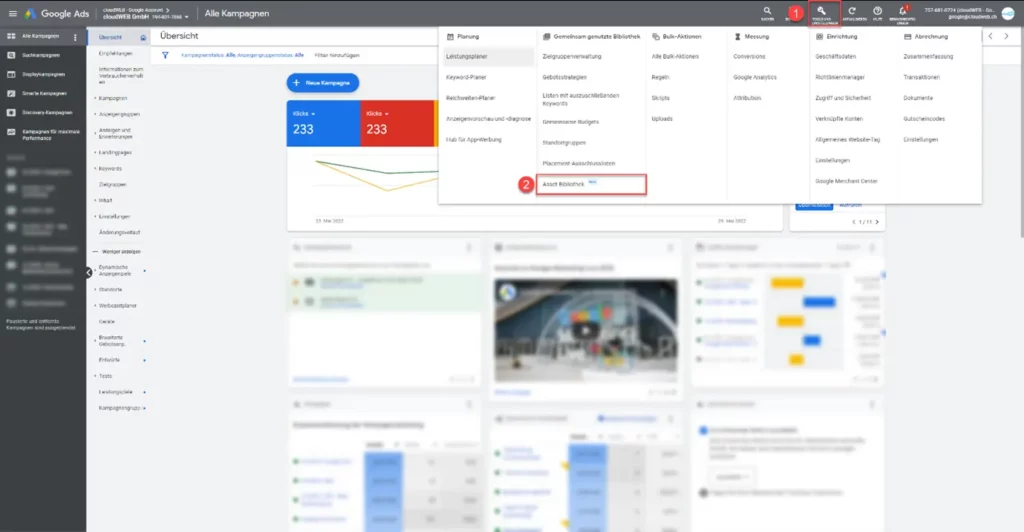Select Leistungsplaner in Planung menu
Viewport: 1024px width, 532px height.
(x=488, y=57)
